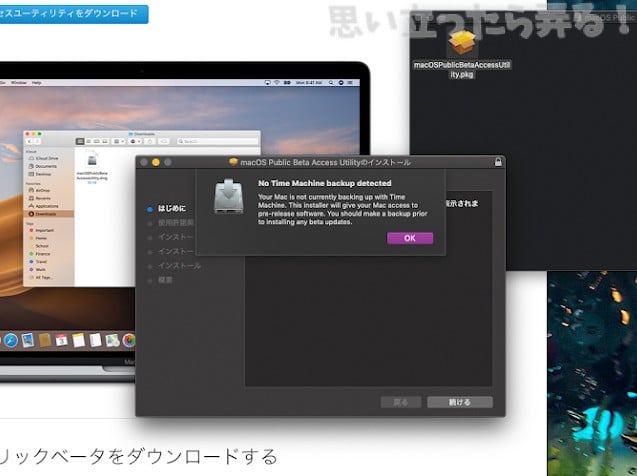The height and width of the screenshot is (476, 637).
Task: Click the blue ダウンロード button at top
Action: (x=73, y=13)
